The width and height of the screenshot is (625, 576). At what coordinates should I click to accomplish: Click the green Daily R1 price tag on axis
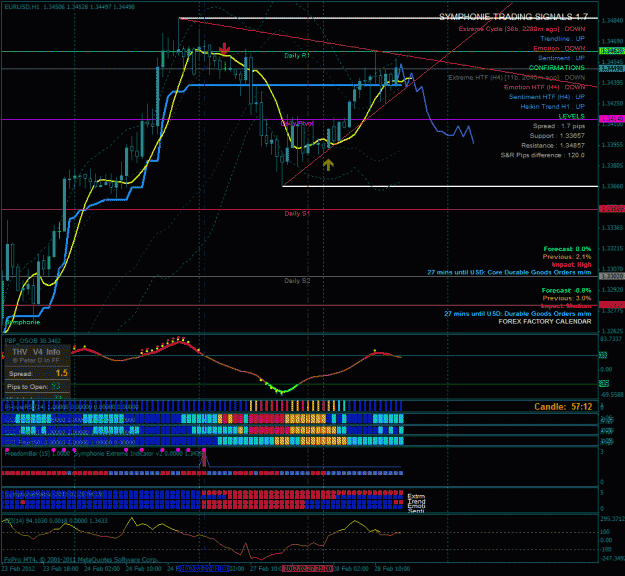click(611, 51)
